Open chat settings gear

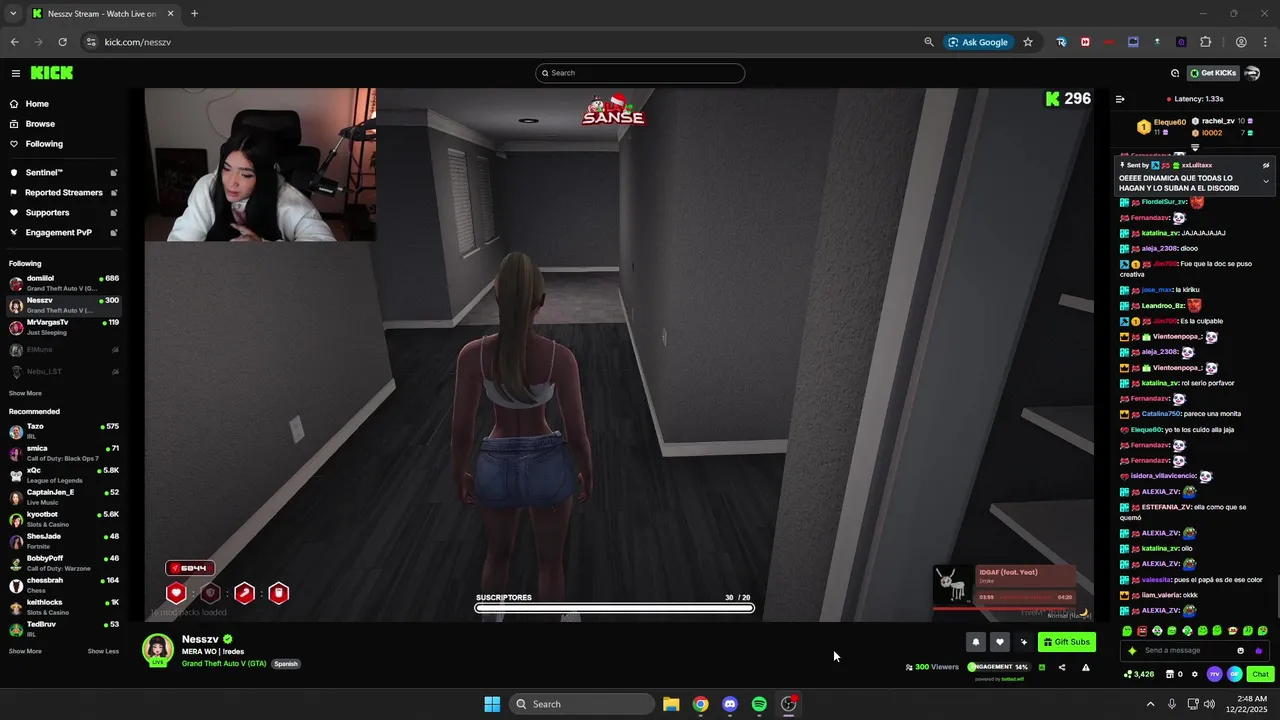1195,674
